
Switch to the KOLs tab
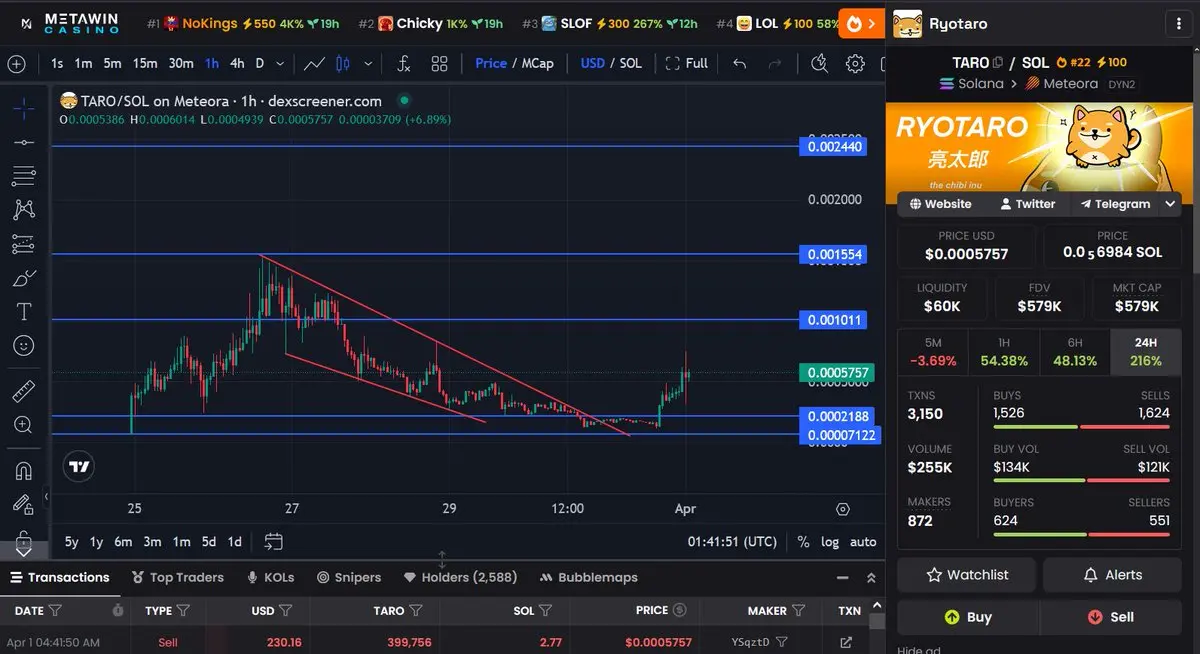tap(269, 577)
